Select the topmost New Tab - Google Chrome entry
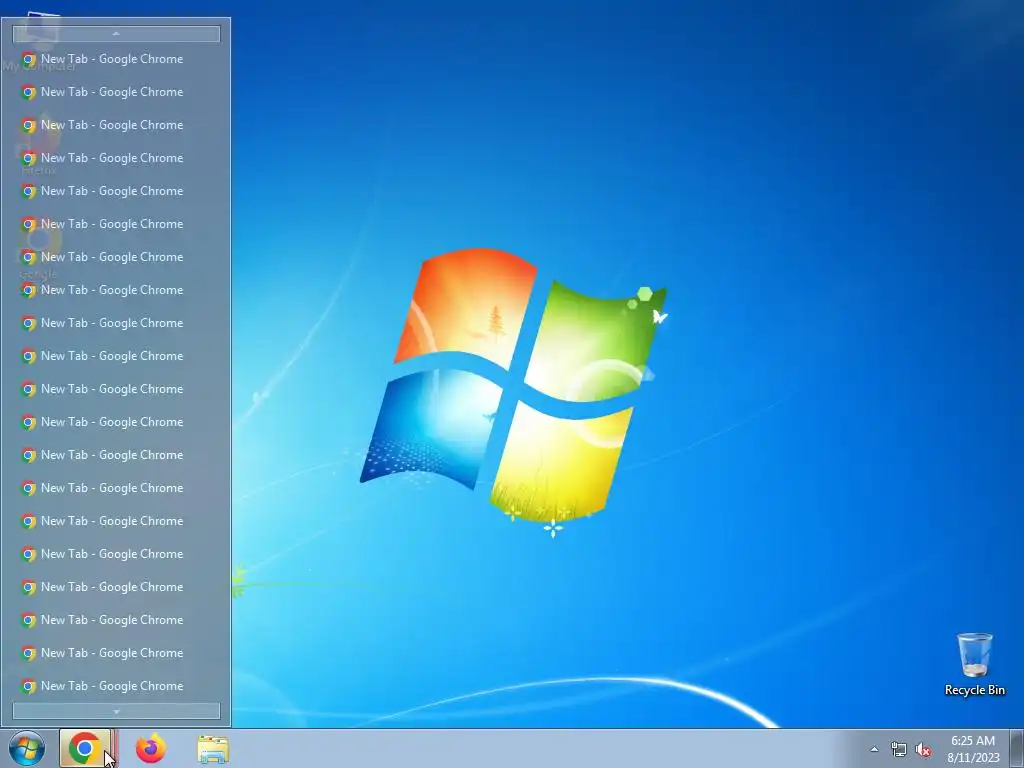This screenshot has height=768, width=1024. tap(116, 59)
